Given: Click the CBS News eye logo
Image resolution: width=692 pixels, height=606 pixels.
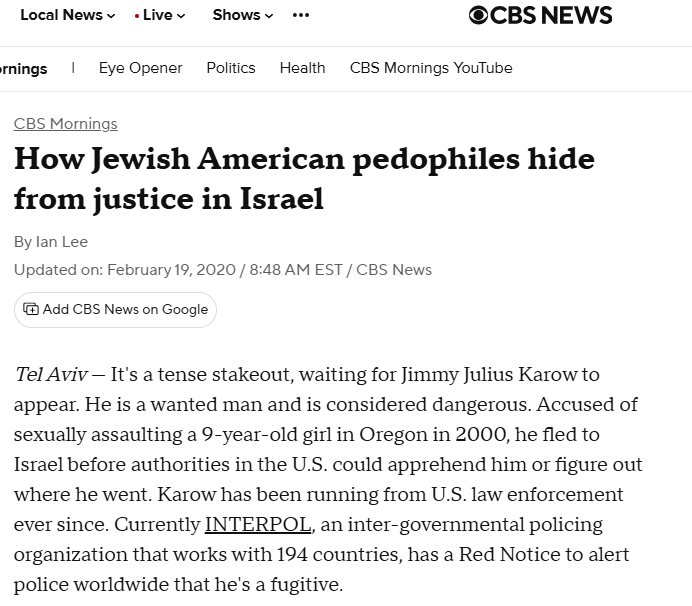Looking at the screenshot, I should tap(479, 15).
